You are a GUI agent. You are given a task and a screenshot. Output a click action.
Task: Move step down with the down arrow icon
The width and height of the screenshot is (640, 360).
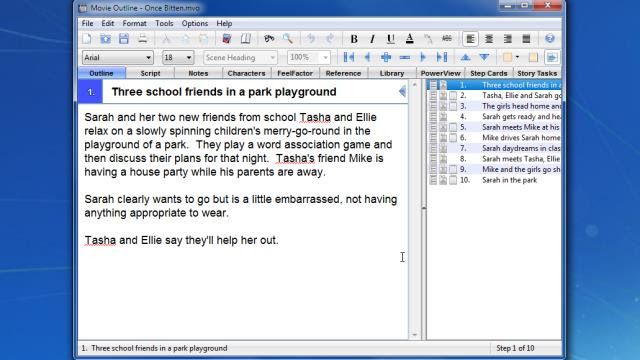pyautogui.click(x=484, y=57)
